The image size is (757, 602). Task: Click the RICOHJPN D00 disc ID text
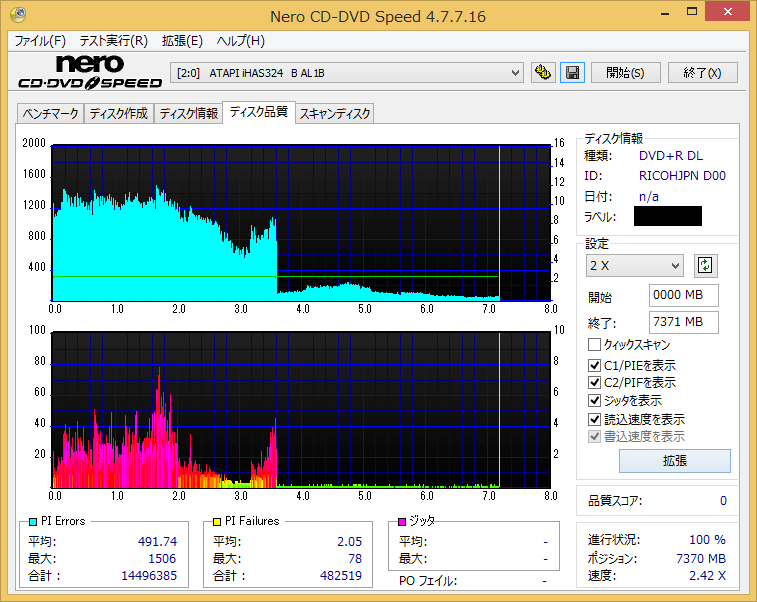point(682,176)
